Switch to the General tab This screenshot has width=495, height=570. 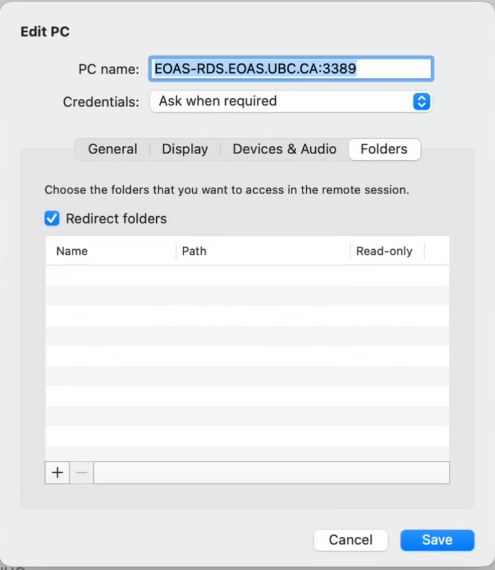coord(113,149)
